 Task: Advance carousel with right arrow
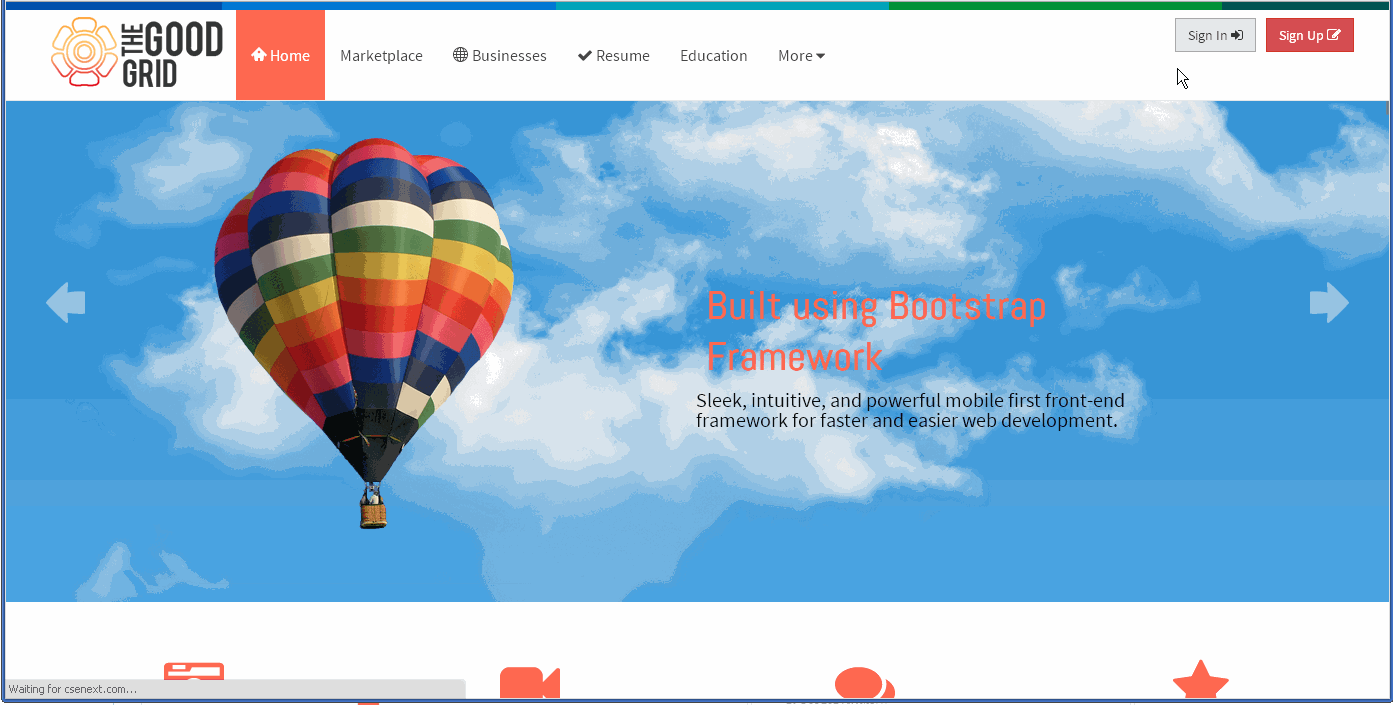tap(1329, 302)
